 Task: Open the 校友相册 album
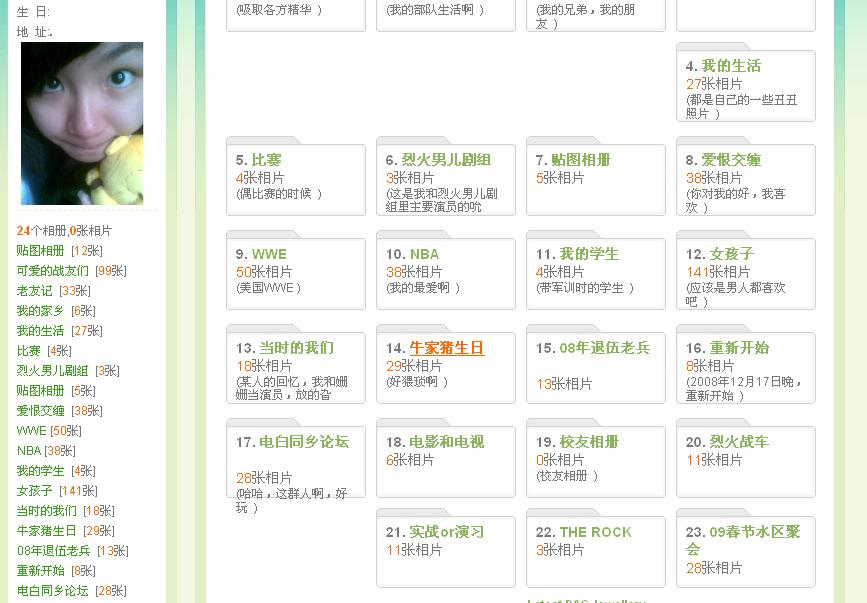[589, 442]
